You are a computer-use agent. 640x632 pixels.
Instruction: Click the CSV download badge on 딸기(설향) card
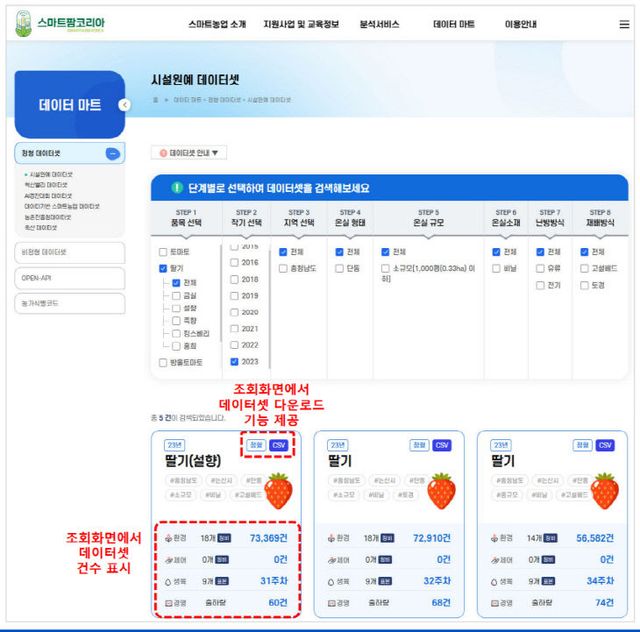click(279, 445)
